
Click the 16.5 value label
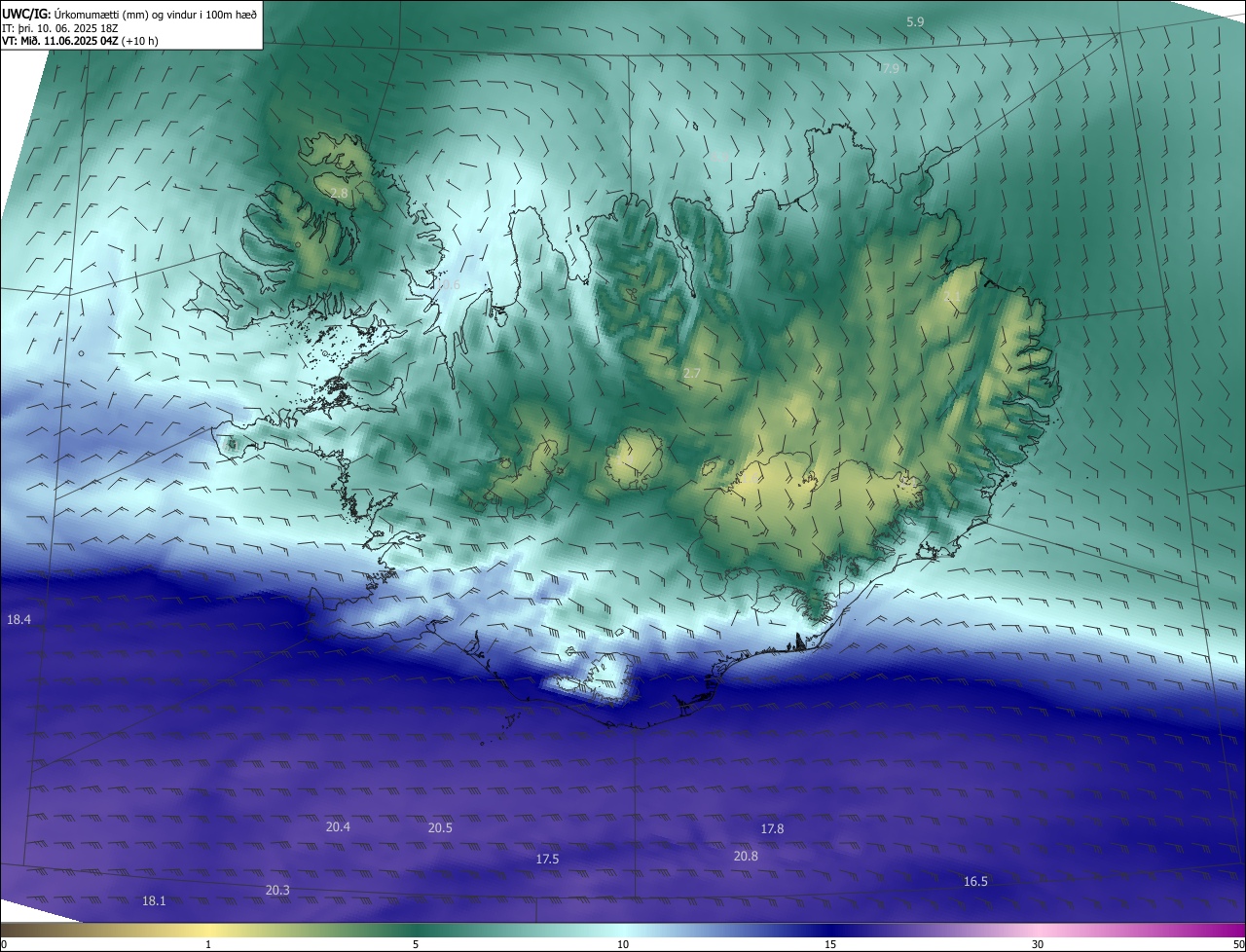coord(975,881)
